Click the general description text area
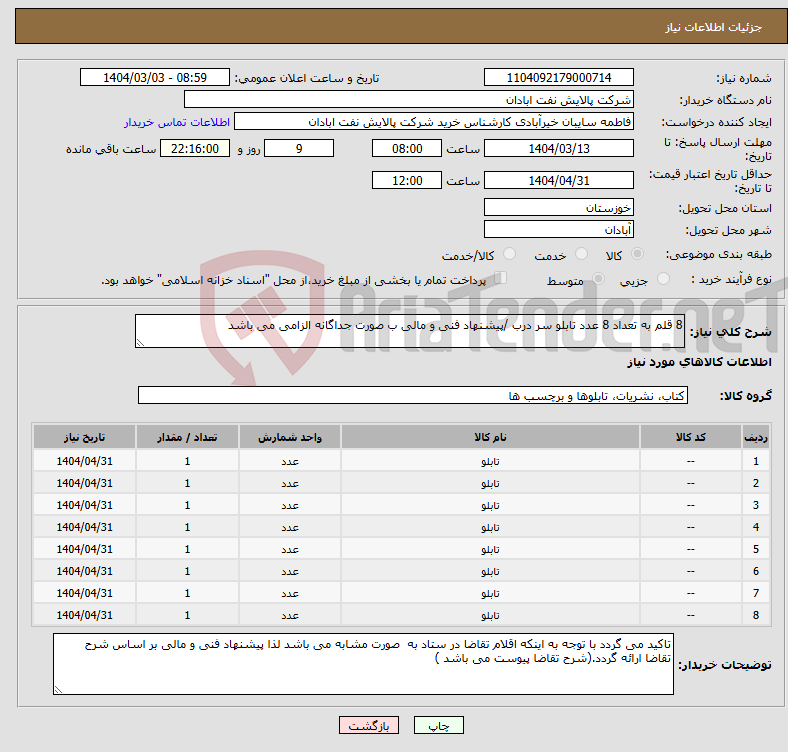This screenshot has width=788, height=752. 410,331
